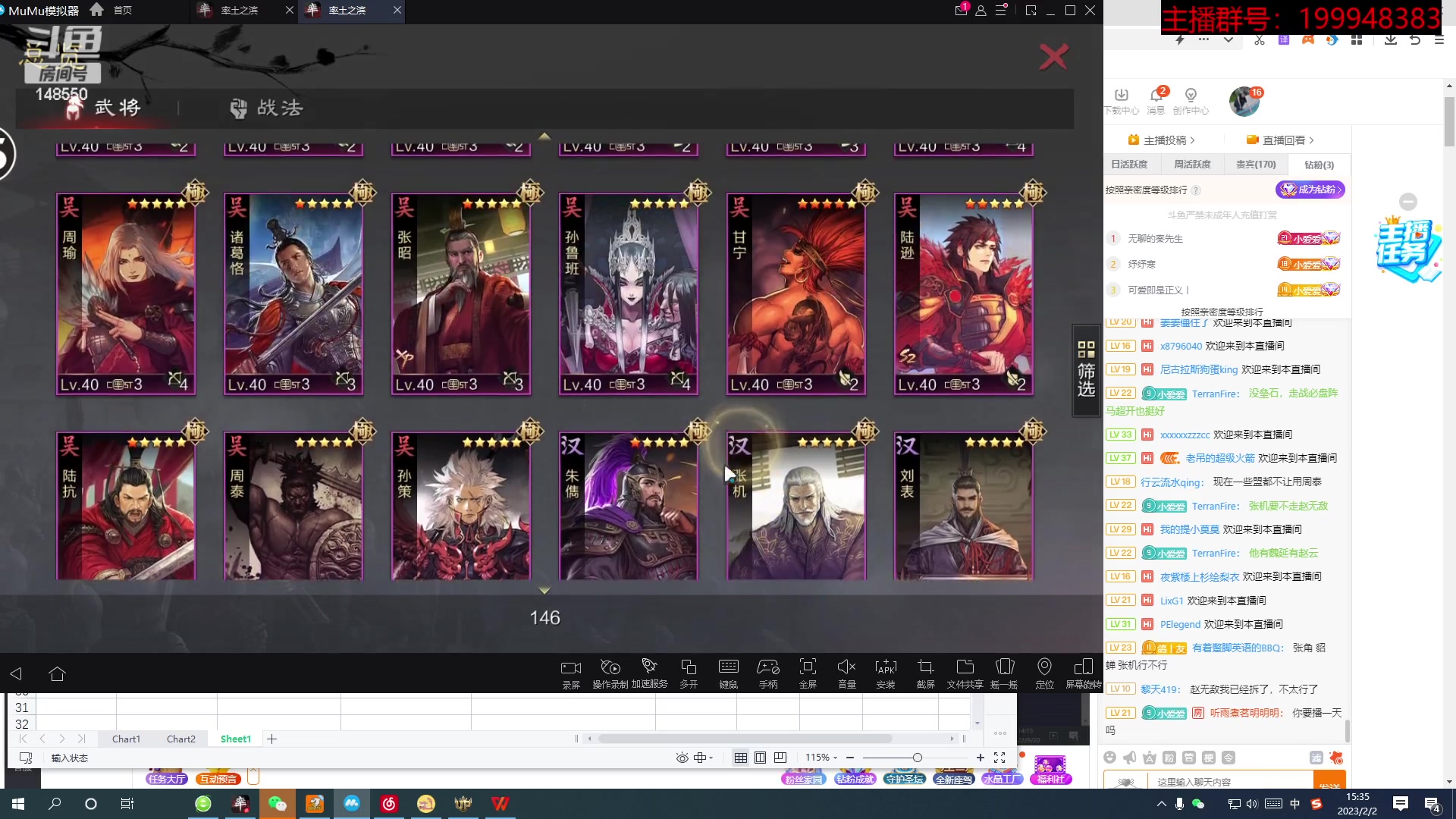The width and height of the screenshot is (1456, 819).
Task: Switch to 周活跃度 ranking tab
Action: 1192,165
